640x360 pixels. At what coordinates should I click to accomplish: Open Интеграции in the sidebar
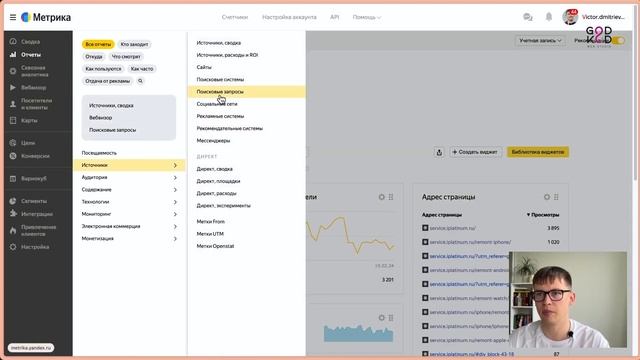point(36,214)
